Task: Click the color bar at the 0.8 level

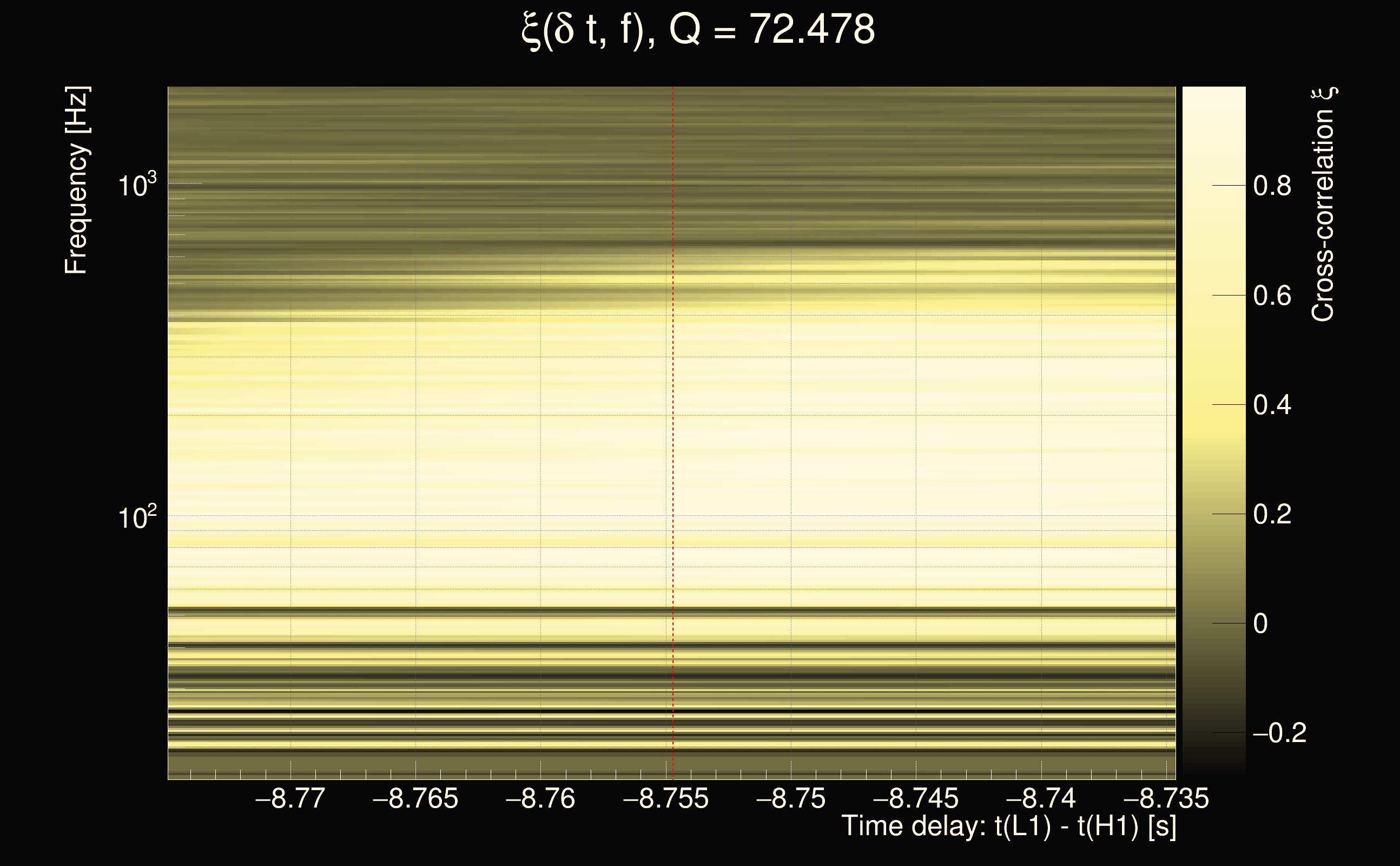Action: tap(1213, 186)
